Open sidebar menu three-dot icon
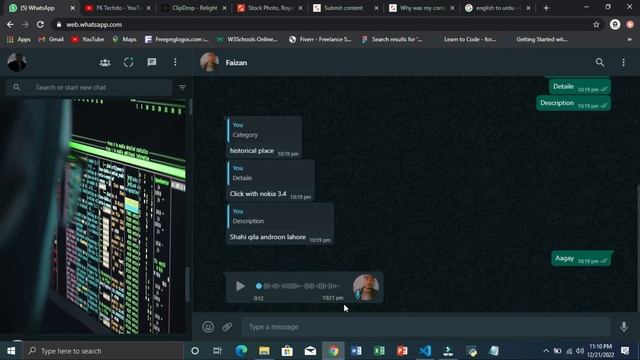The height and width of the screenshot is (360, 640). (x=175, y=62)
